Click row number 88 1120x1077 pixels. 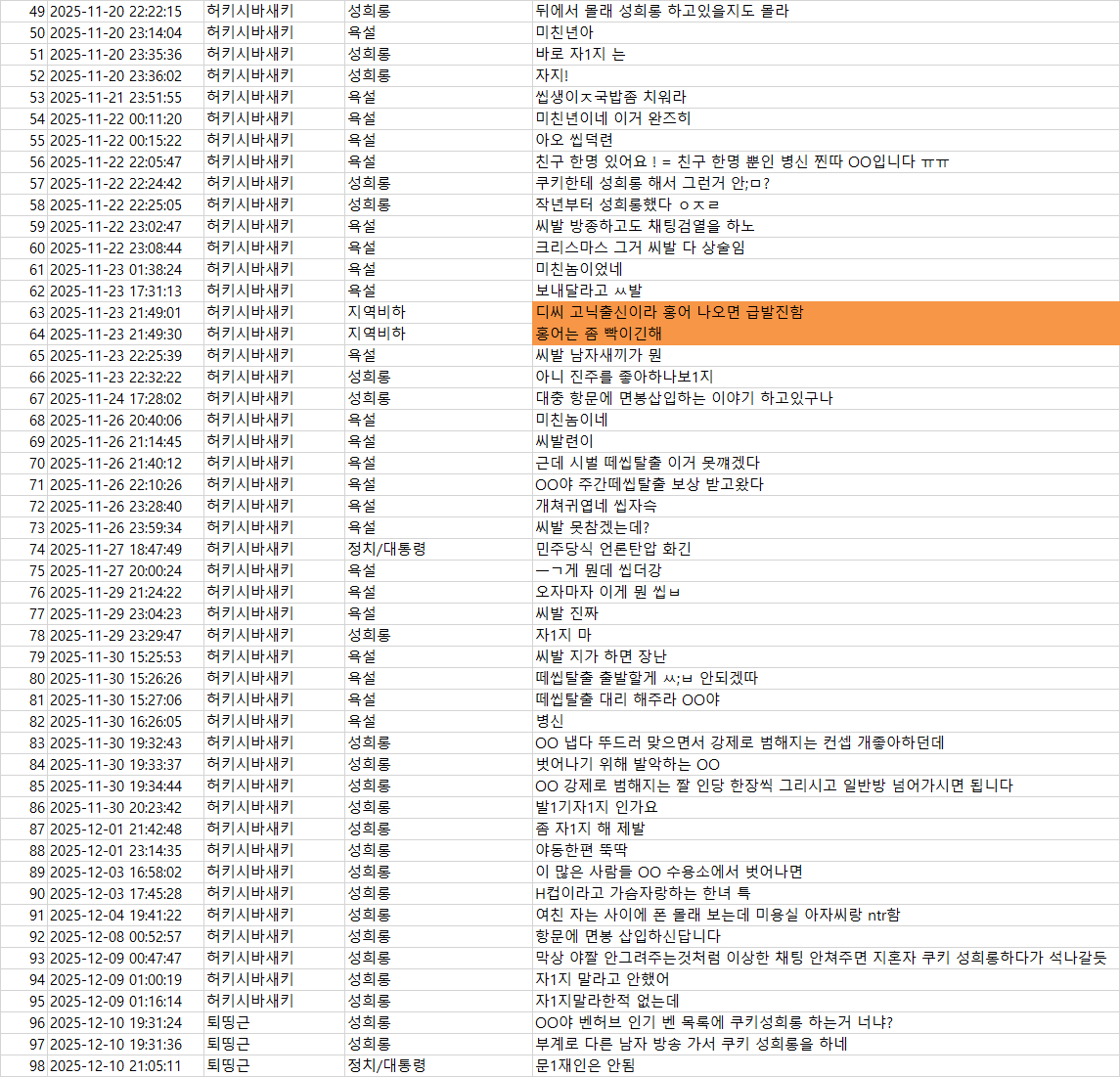click(x=24, y=850)
